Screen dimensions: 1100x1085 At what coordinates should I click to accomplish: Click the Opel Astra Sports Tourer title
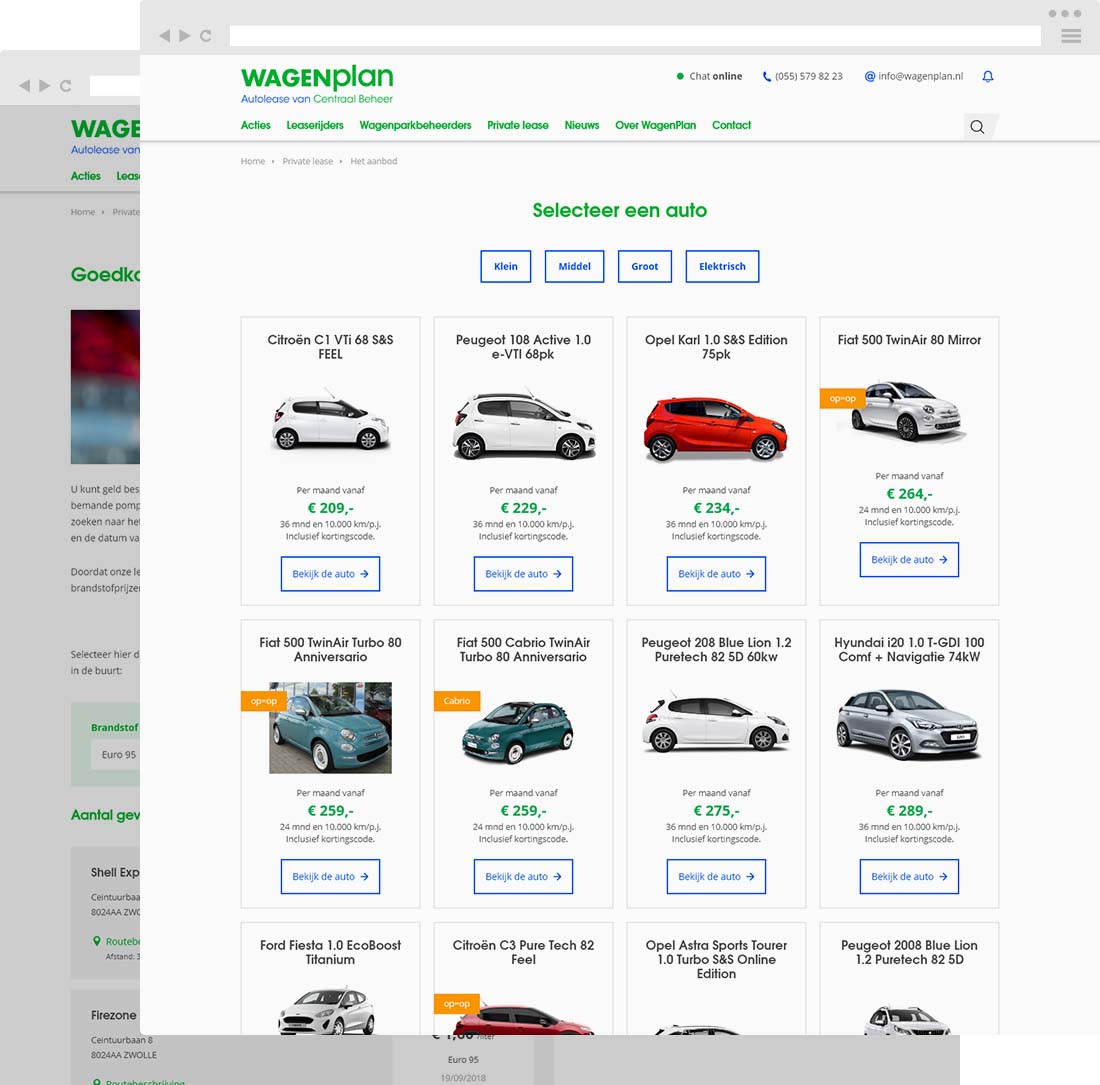point(716,959)
